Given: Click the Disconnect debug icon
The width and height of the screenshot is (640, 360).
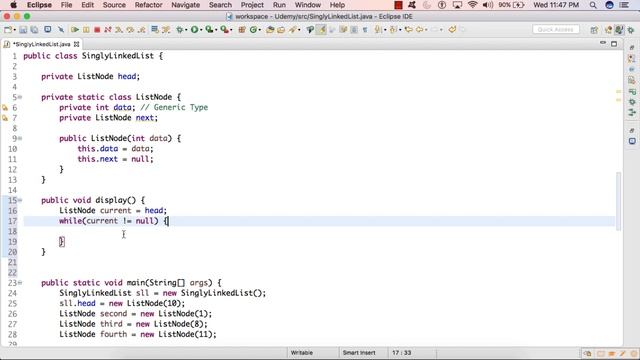Looking at the screenshot, I should click(108, 29).
